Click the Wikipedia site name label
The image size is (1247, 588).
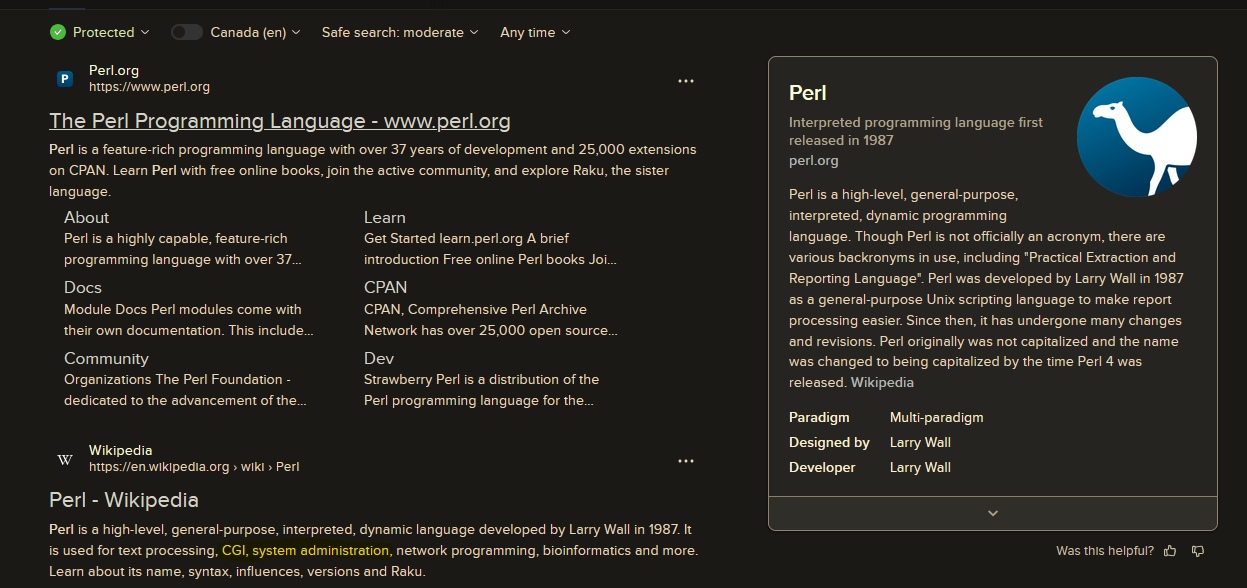coord(121,450)
